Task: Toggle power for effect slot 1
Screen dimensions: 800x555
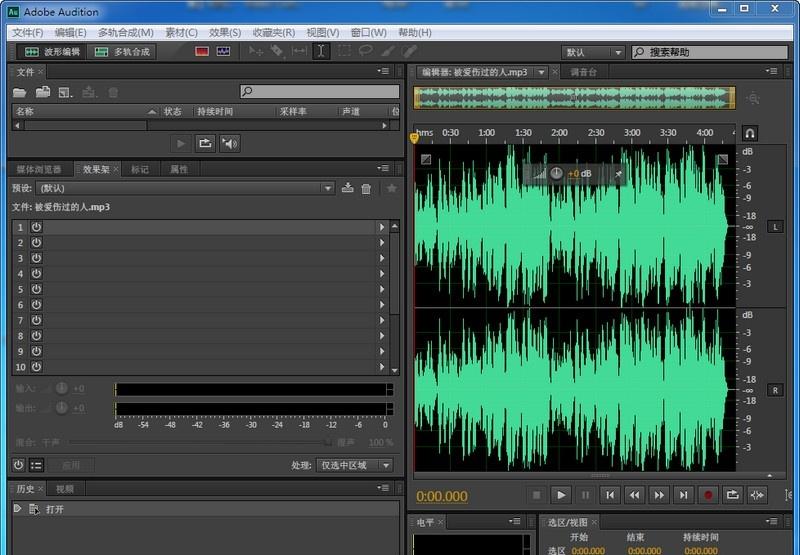Action: pos(36,227)
